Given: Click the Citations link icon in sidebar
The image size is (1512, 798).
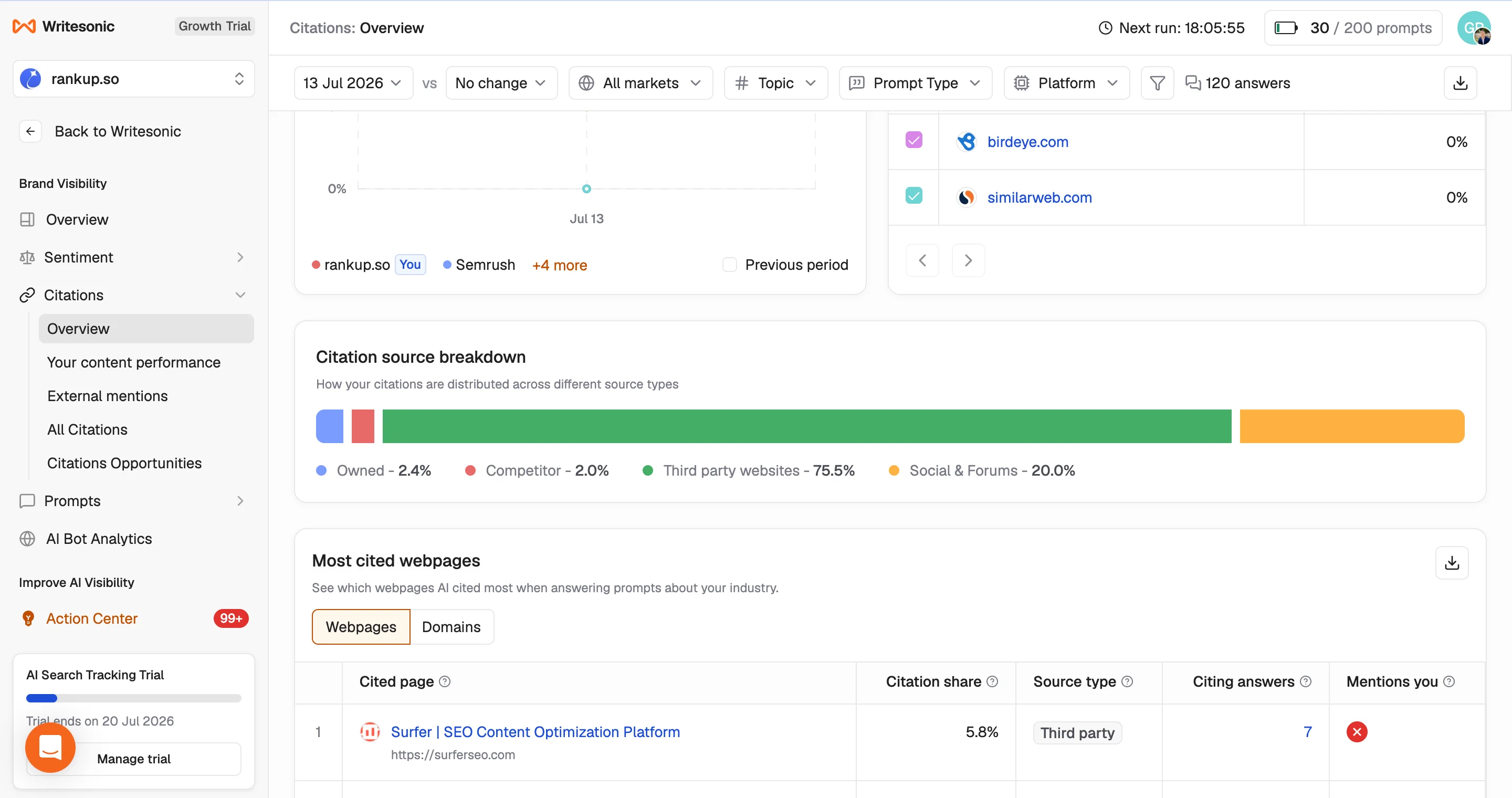Looking at the screenshot, I should [x=27, y=295].
